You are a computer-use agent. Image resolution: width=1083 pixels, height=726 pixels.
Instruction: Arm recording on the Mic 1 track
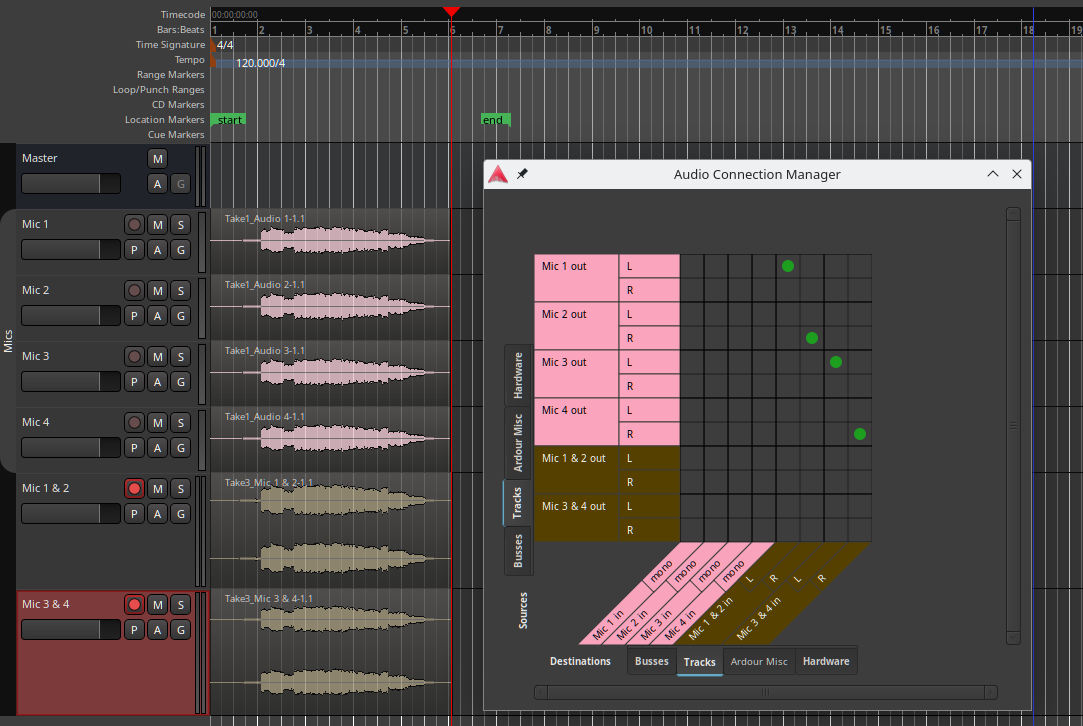coord(134,224)
